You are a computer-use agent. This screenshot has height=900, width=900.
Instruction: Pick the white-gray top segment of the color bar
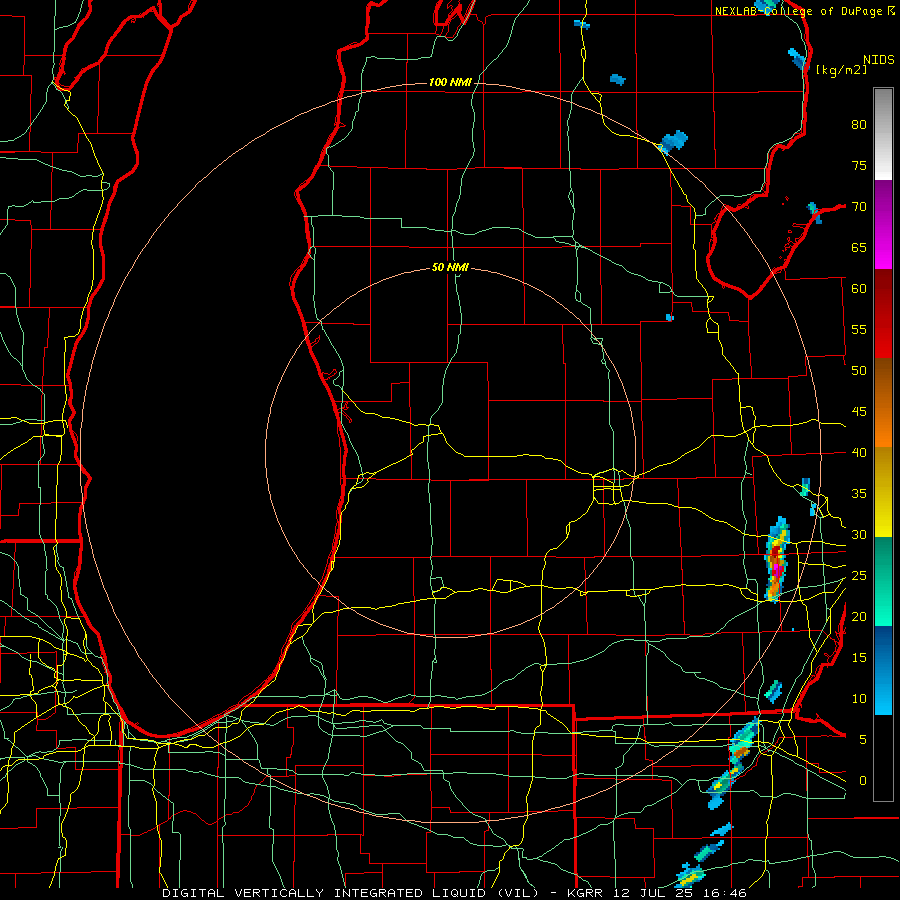coord(883,134)
